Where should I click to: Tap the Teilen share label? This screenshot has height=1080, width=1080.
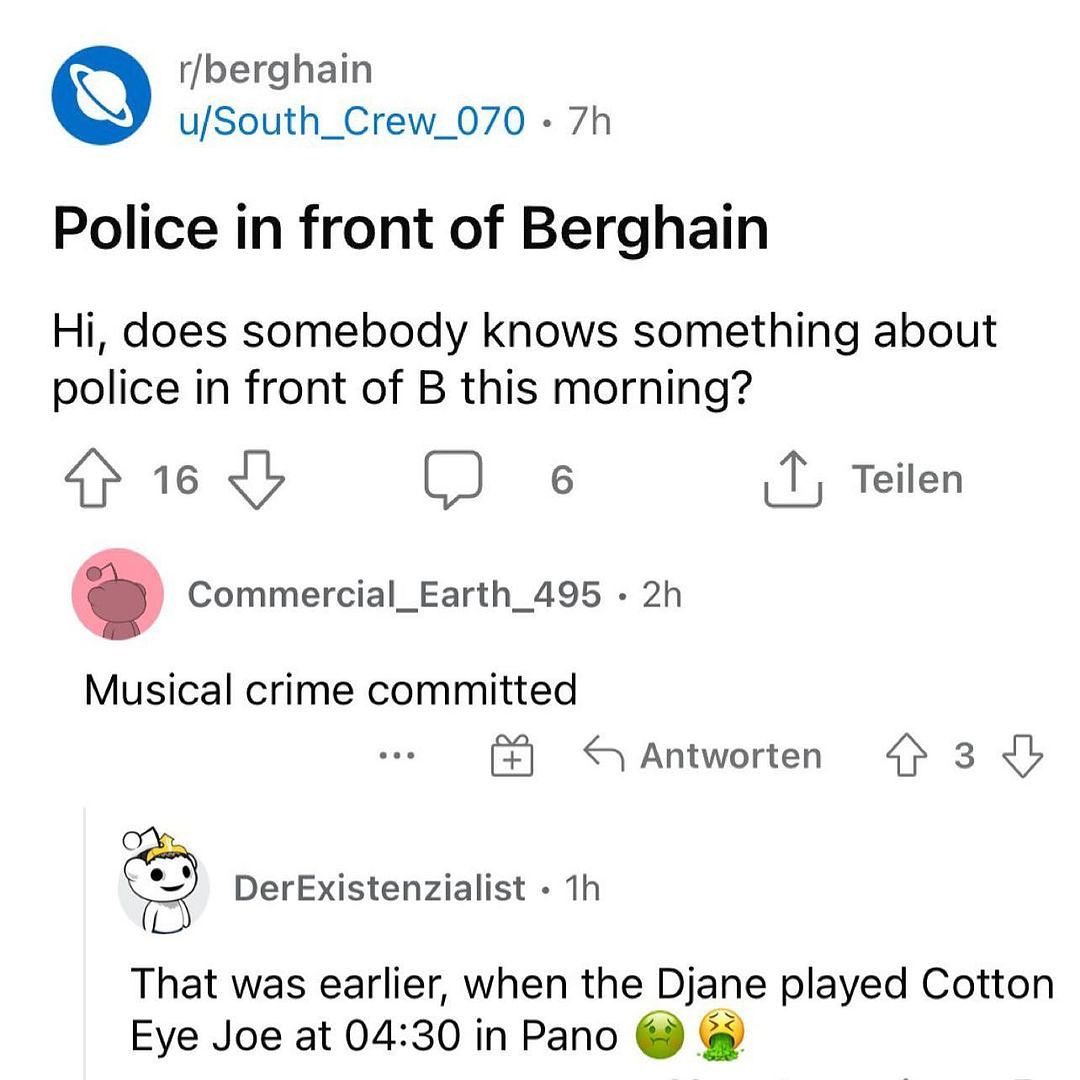(907, 479)
